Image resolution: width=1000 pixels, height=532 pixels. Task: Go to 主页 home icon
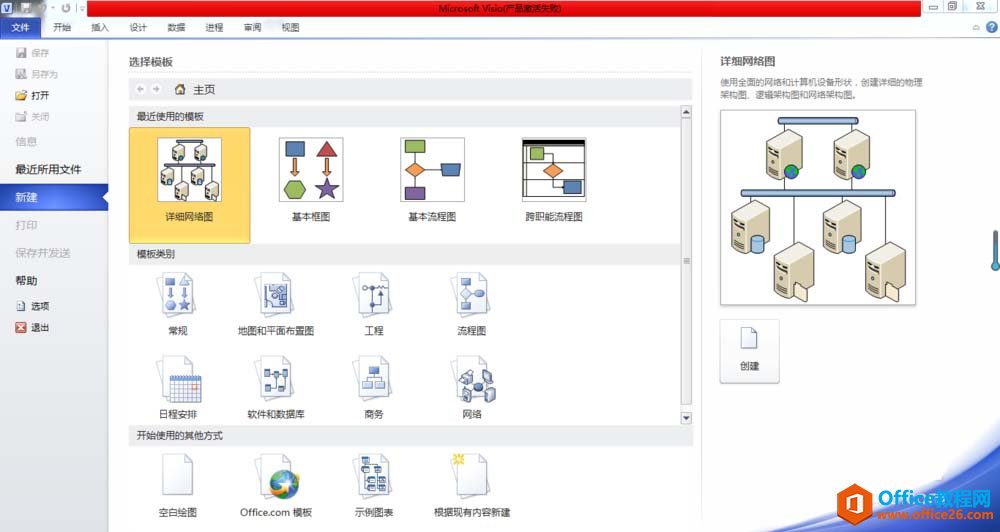(x=180, y=89)
